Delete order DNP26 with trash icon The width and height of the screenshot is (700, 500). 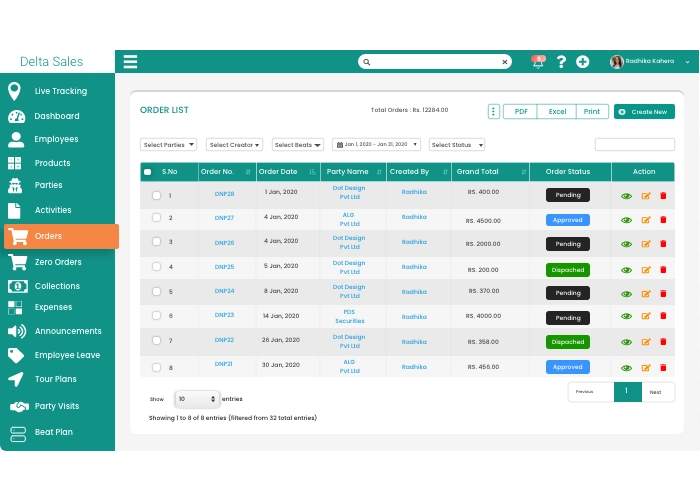(x=662, y=244)
